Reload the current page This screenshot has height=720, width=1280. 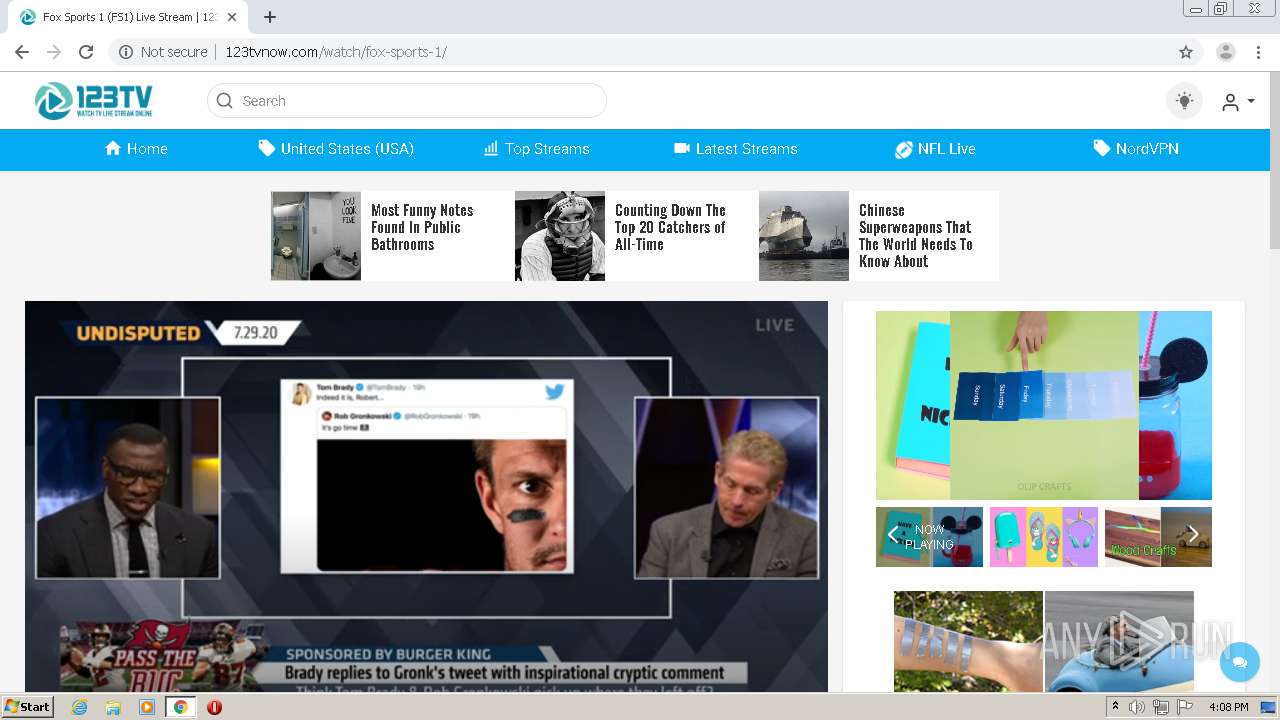pos(86,52)
